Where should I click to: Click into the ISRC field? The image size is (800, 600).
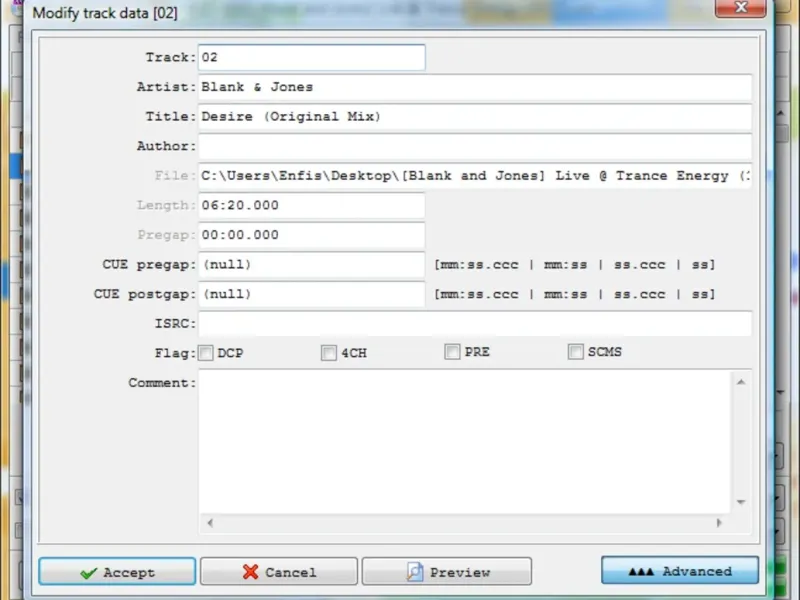(474, 323)
